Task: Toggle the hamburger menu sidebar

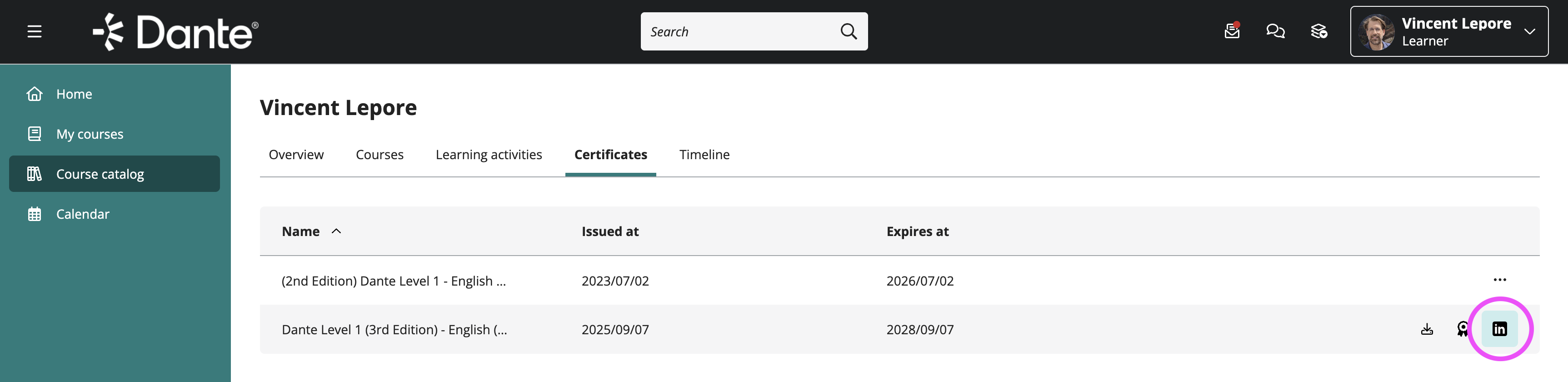Action: pyautogui.click(x=35, y=31)
